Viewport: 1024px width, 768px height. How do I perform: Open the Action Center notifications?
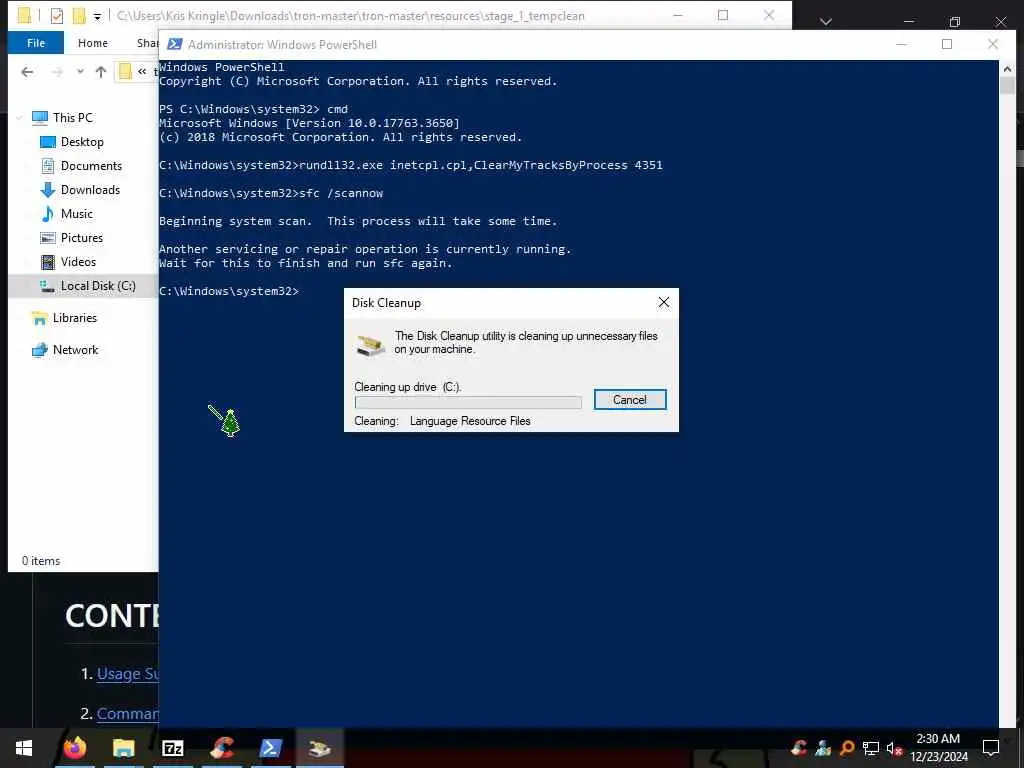pyautogui.click(x=991, y=748)
